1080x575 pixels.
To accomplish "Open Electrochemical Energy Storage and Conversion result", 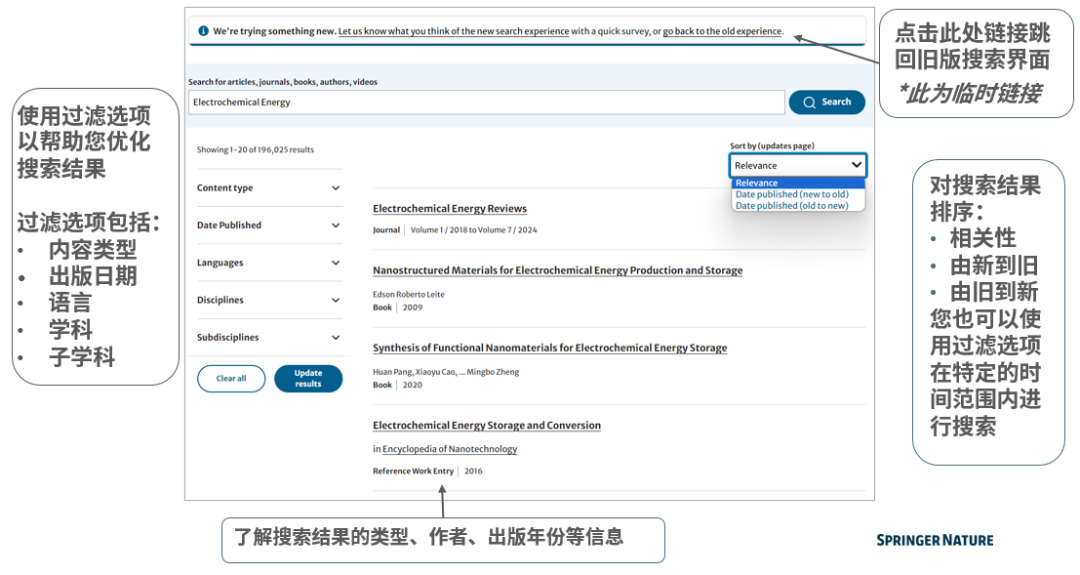I will coord(486,426).
